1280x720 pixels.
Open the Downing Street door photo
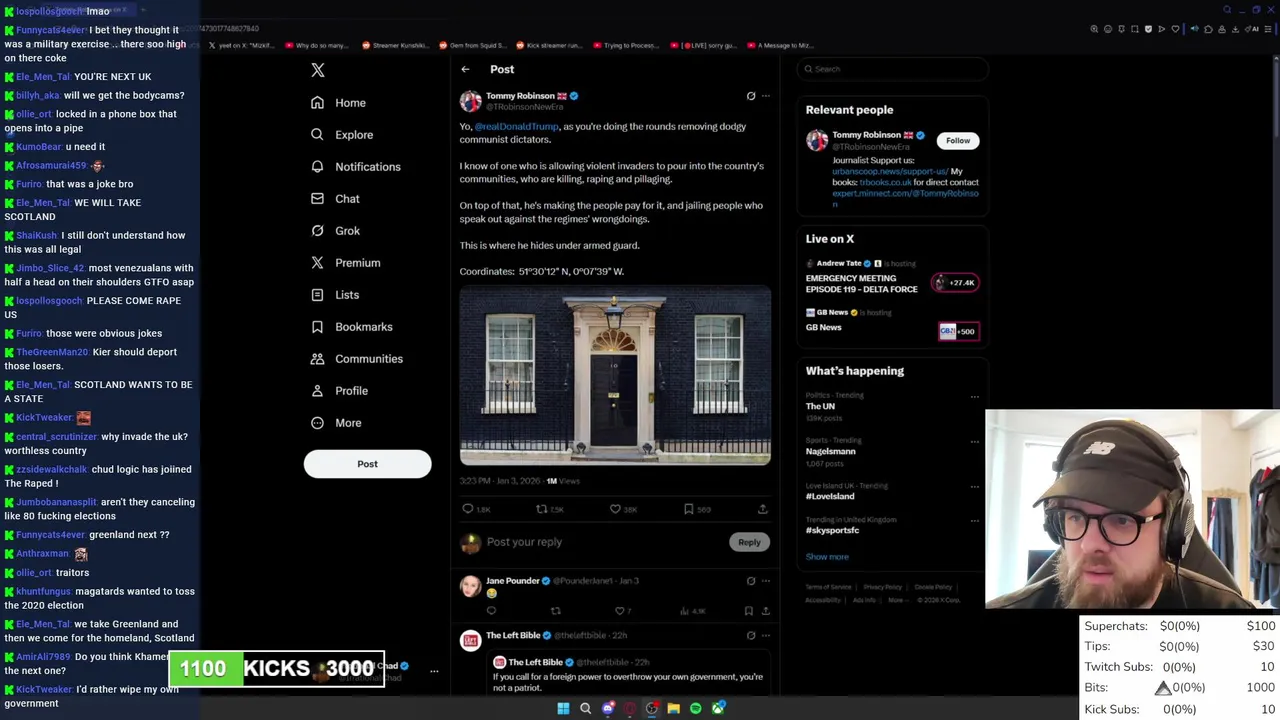coord(615,376)
